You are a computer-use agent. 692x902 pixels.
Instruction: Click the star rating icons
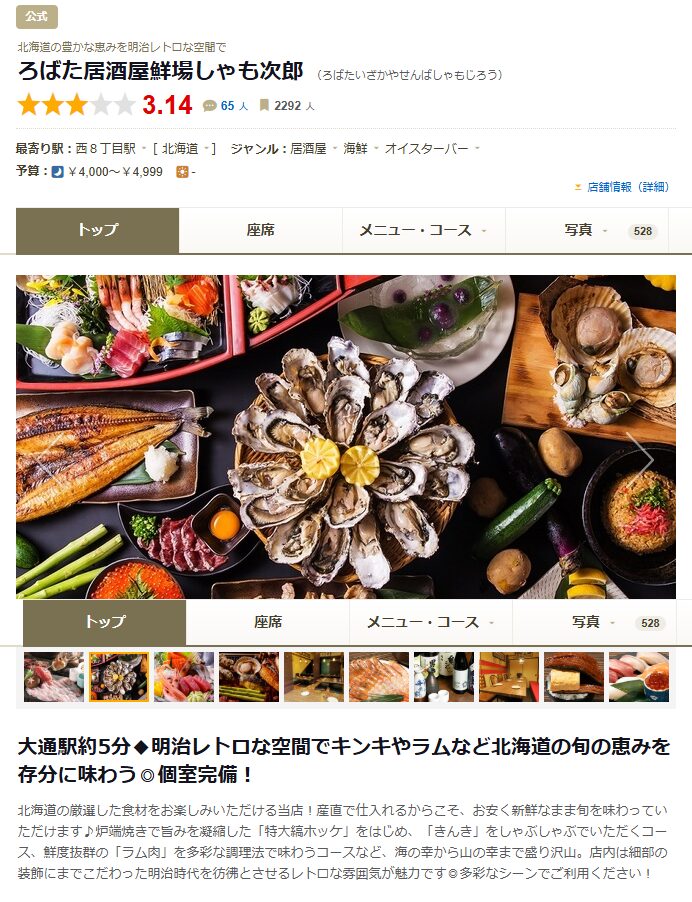[x=76, y=105]
